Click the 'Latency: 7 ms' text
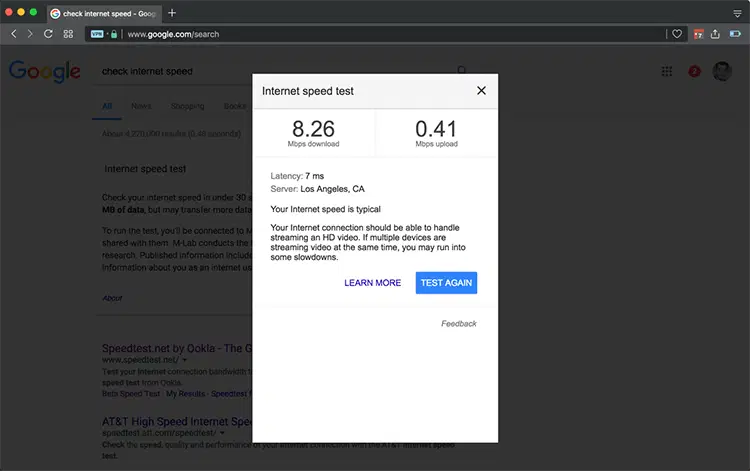The image size is (750, 471). click(x=297, y=176)
